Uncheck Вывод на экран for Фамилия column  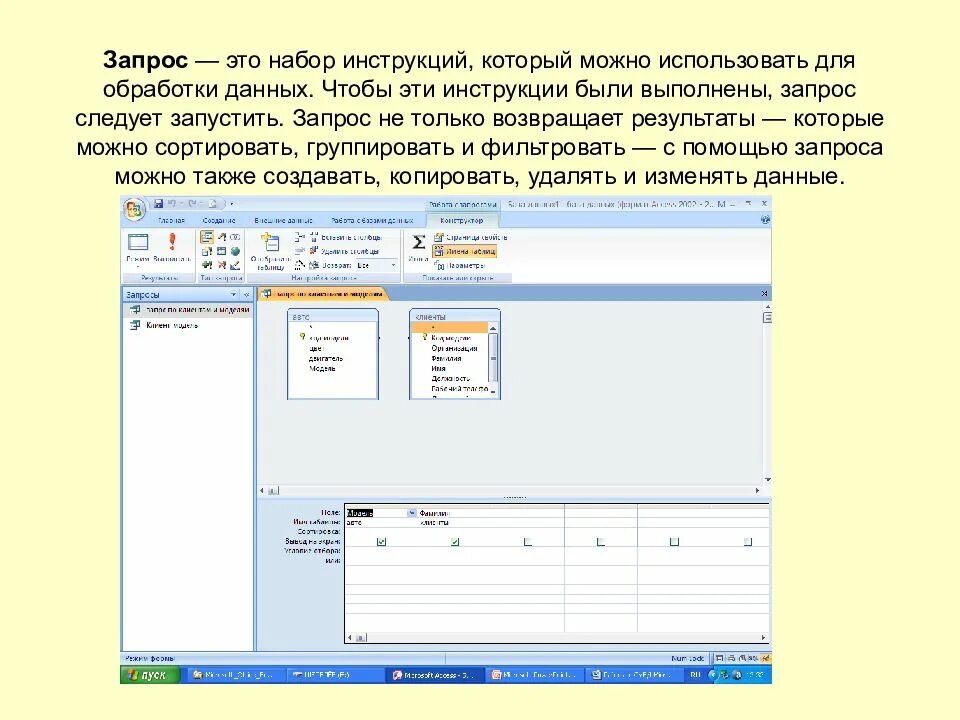point(454,542)
